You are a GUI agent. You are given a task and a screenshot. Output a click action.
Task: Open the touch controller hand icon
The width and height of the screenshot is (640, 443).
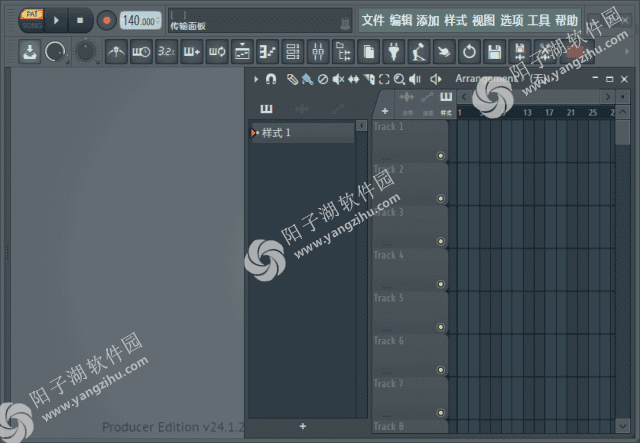[444, 52]
